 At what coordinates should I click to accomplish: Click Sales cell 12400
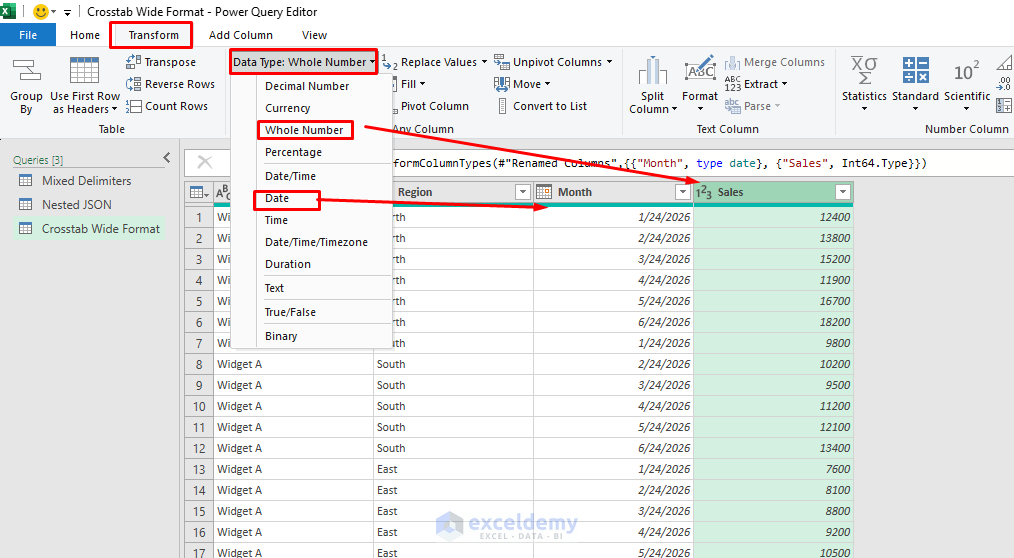click(x=773, y=217)
